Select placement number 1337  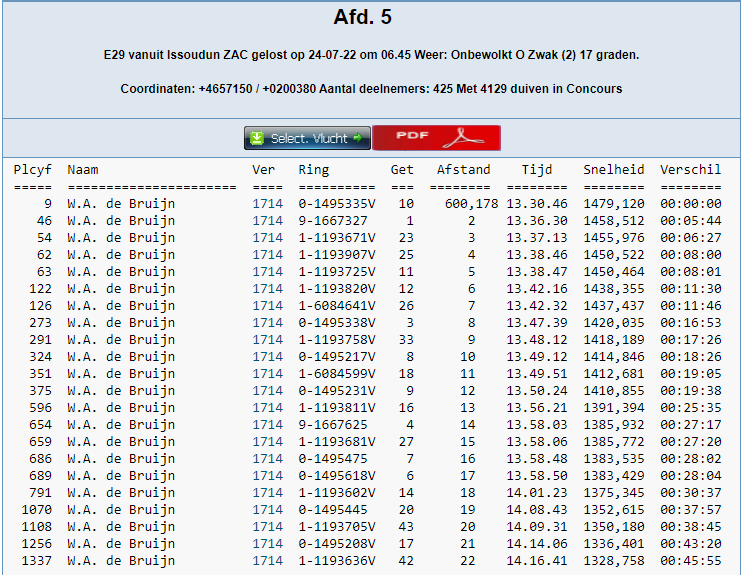click(36, 561)
